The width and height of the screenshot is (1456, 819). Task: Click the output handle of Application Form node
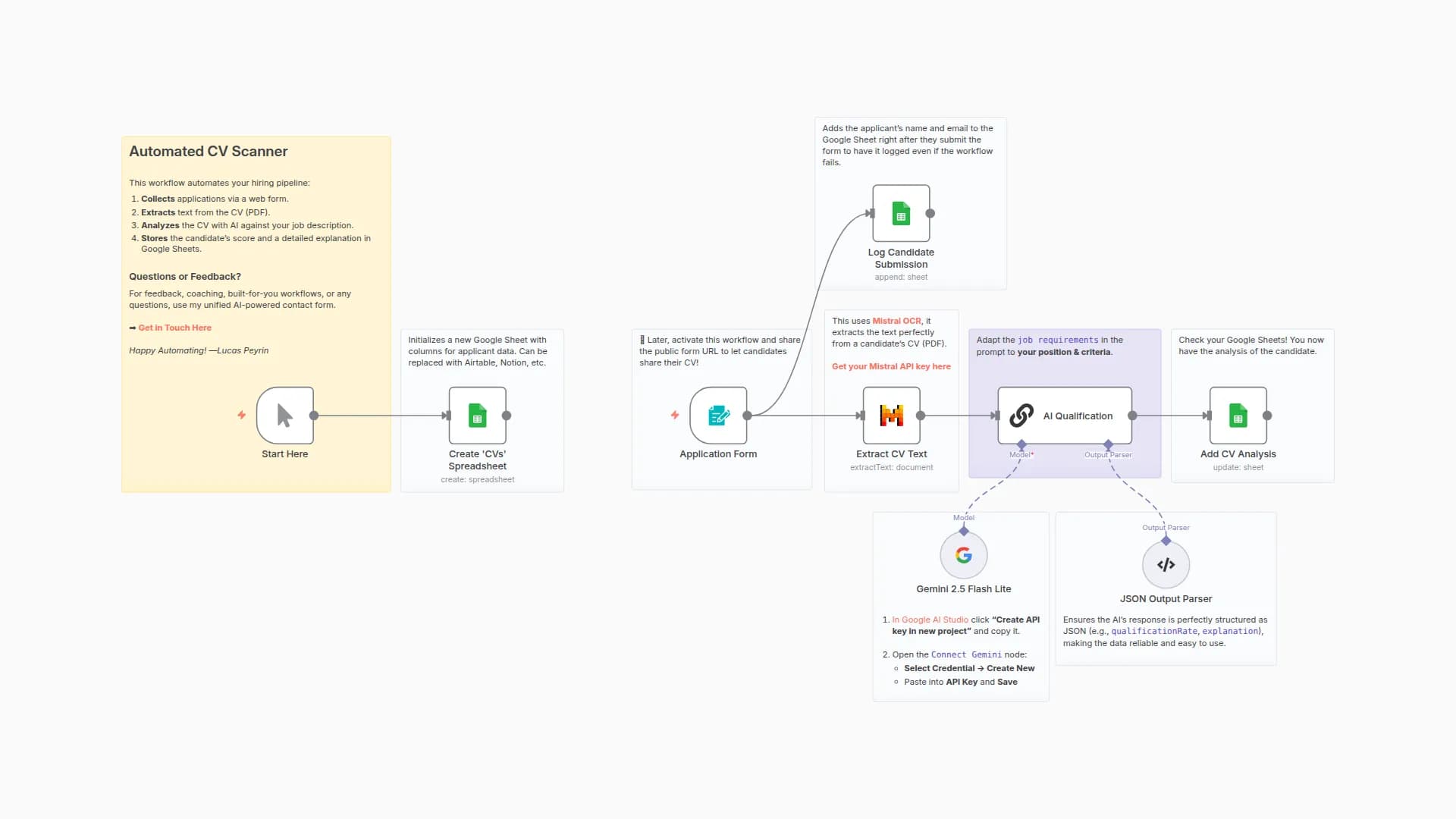(x=747, y=416)
